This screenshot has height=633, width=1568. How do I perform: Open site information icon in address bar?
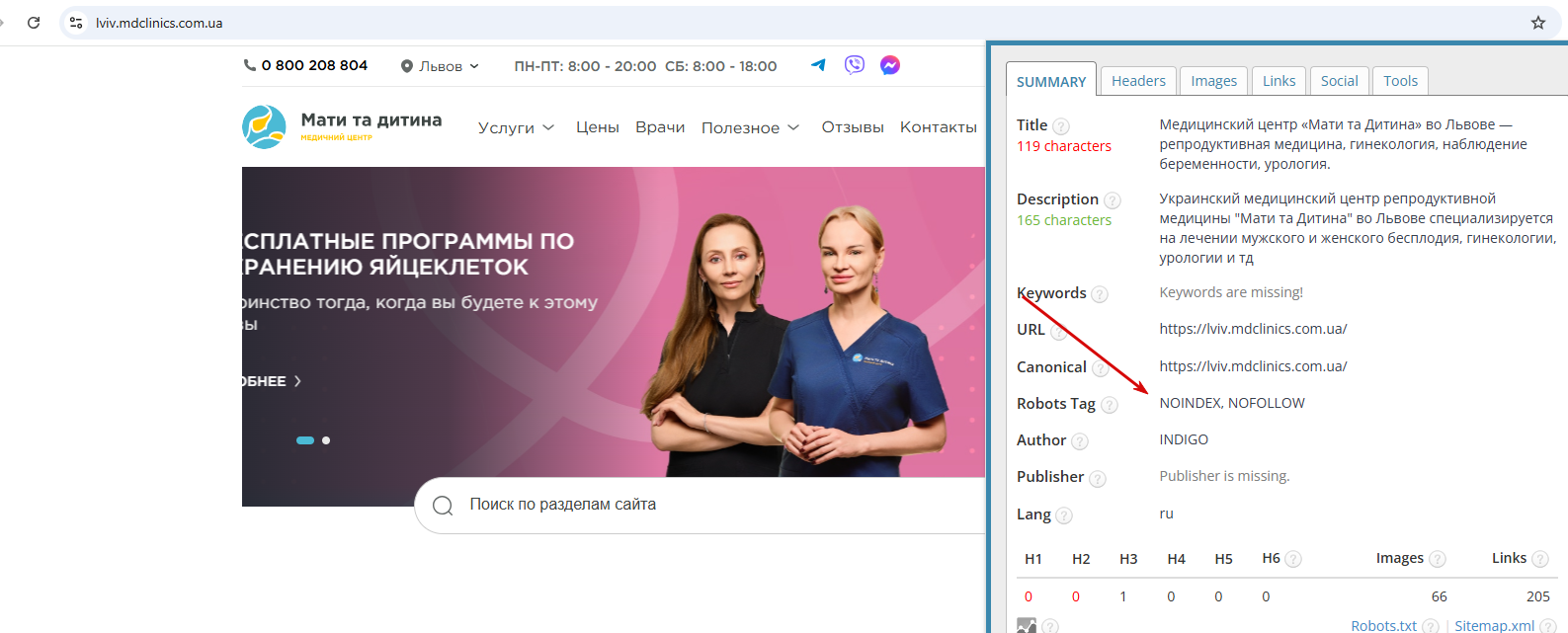point(76,23)
